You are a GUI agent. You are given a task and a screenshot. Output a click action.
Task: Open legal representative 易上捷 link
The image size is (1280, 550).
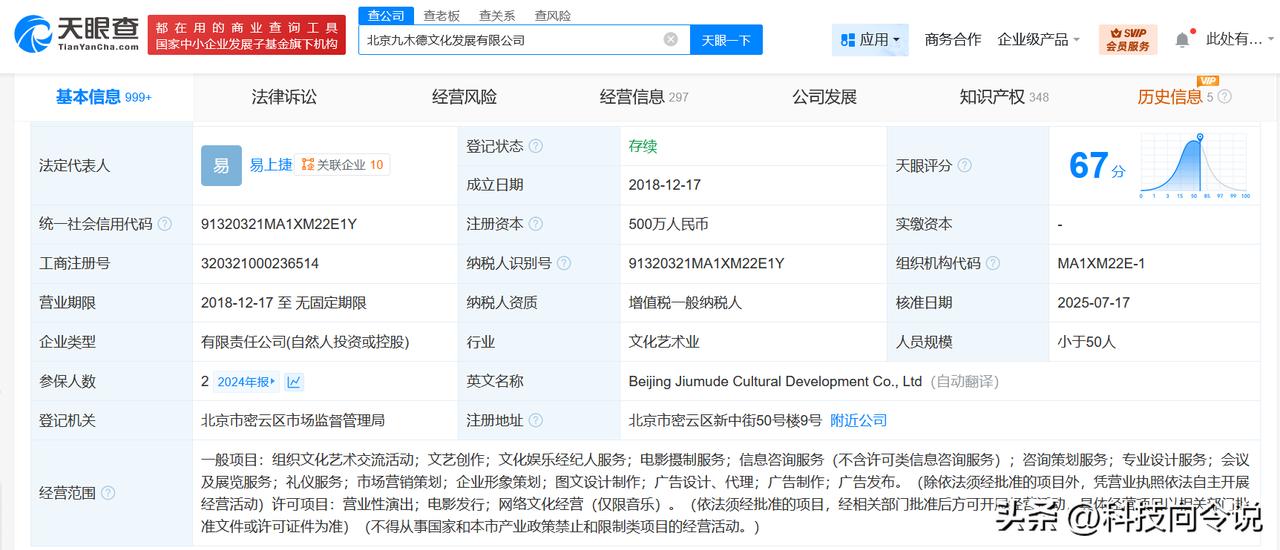point(271,165)
